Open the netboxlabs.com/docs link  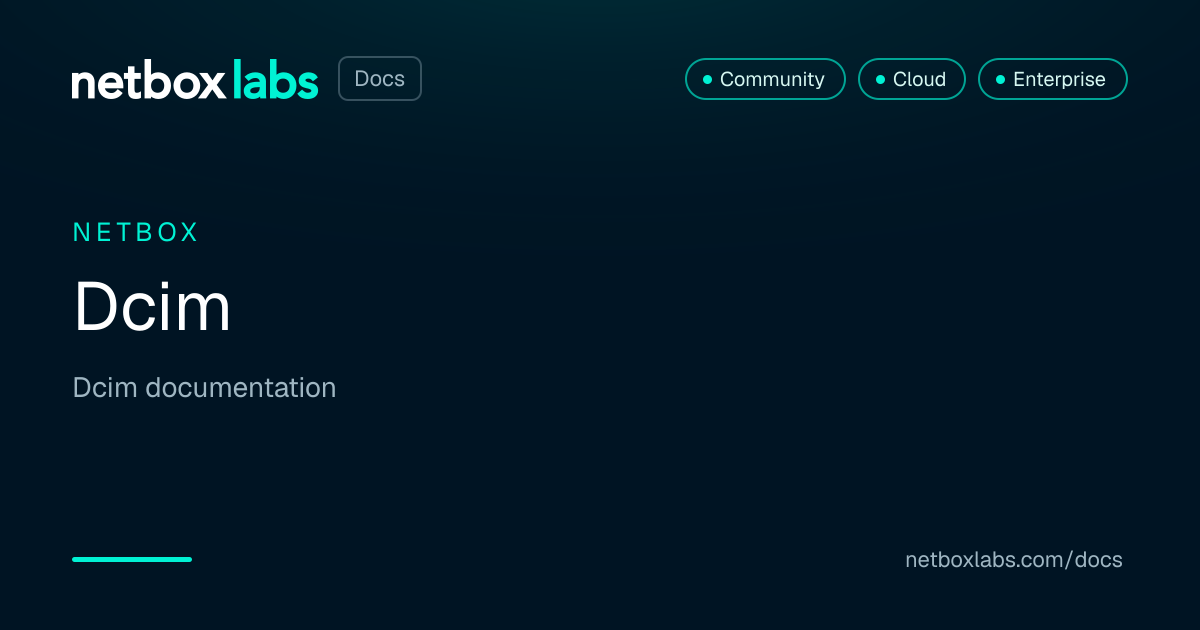click(1014, 560)
